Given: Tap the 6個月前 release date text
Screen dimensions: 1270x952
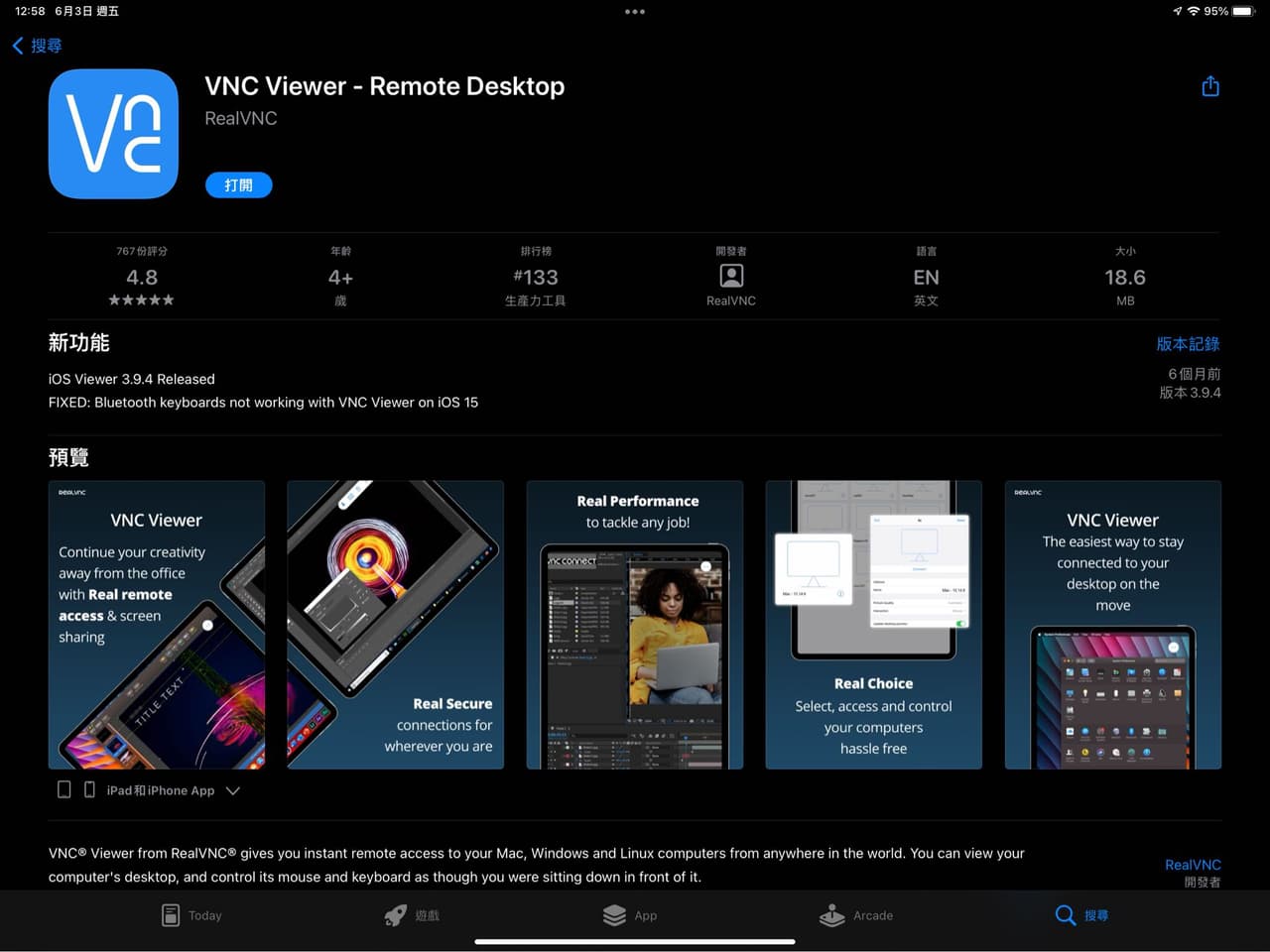Looking at the screenshot, I should click(x=1195, y=374).
